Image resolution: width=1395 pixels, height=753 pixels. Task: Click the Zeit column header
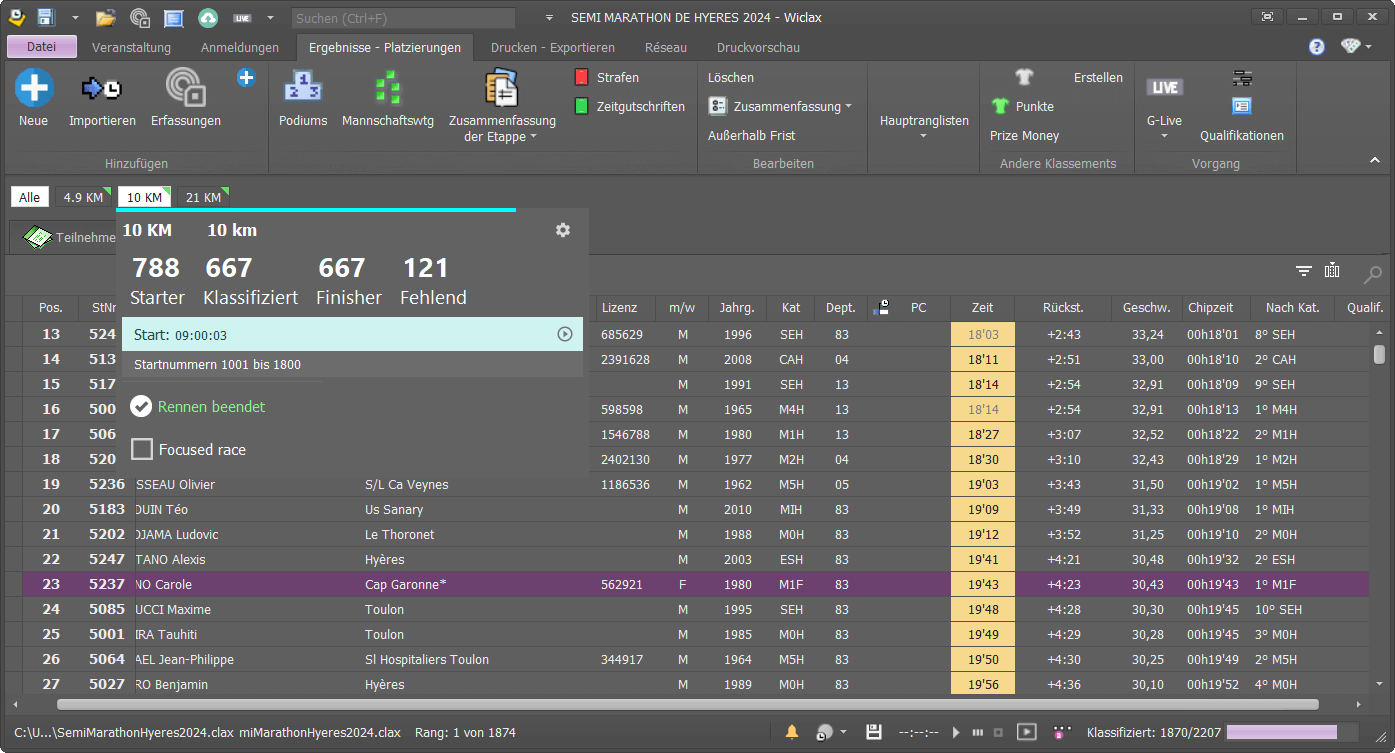[982, 308]
